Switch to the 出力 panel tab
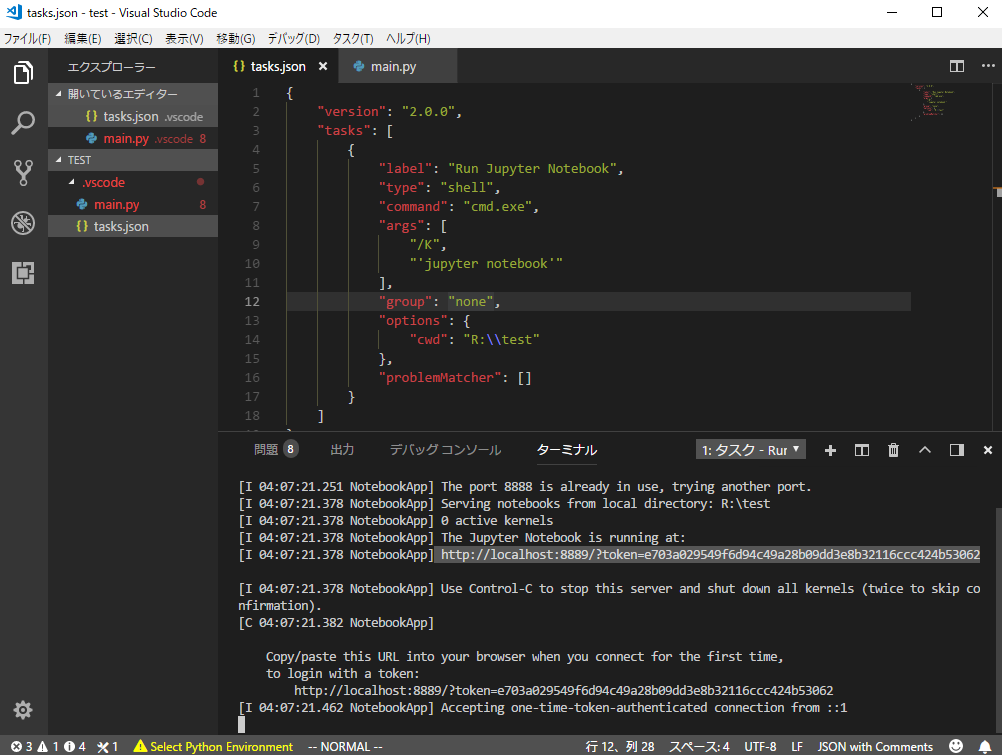Image resolution: width=1002 pixels, height=755 pixels. pos(342,449)
